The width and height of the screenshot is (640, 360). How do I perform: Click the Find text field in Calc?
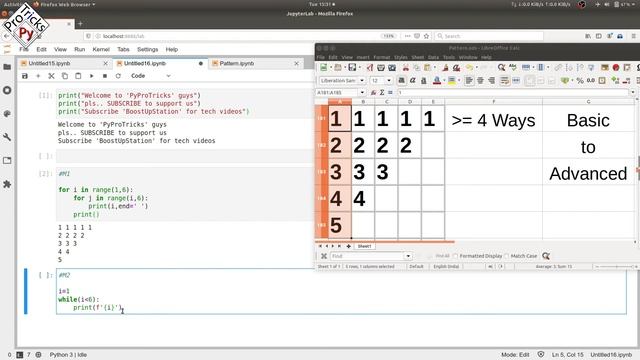coord(367,256)
